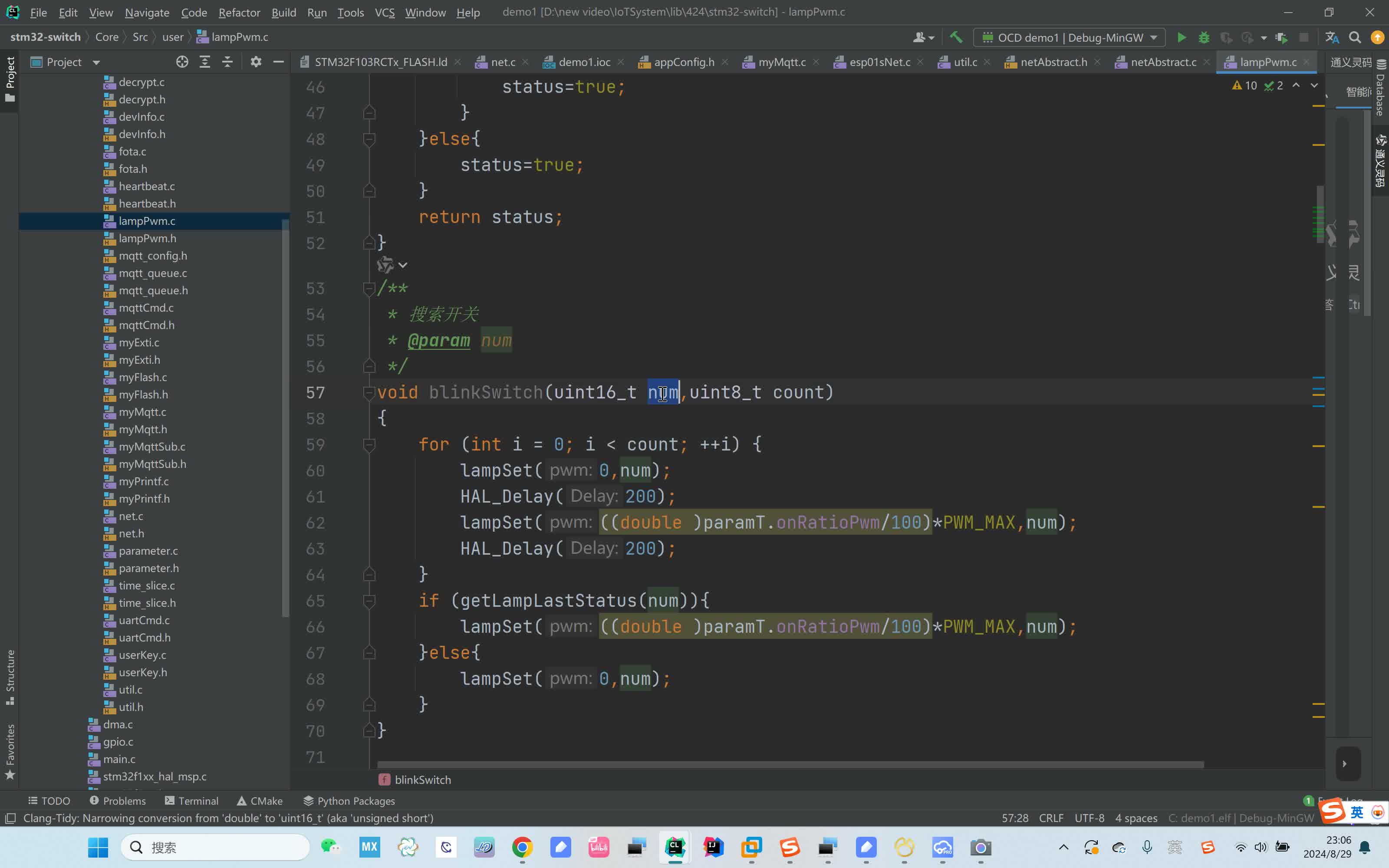Open Project panel settings gear
Image resolution: width=1389 pixels, height=868 pixels.
(x=256, y=62)
